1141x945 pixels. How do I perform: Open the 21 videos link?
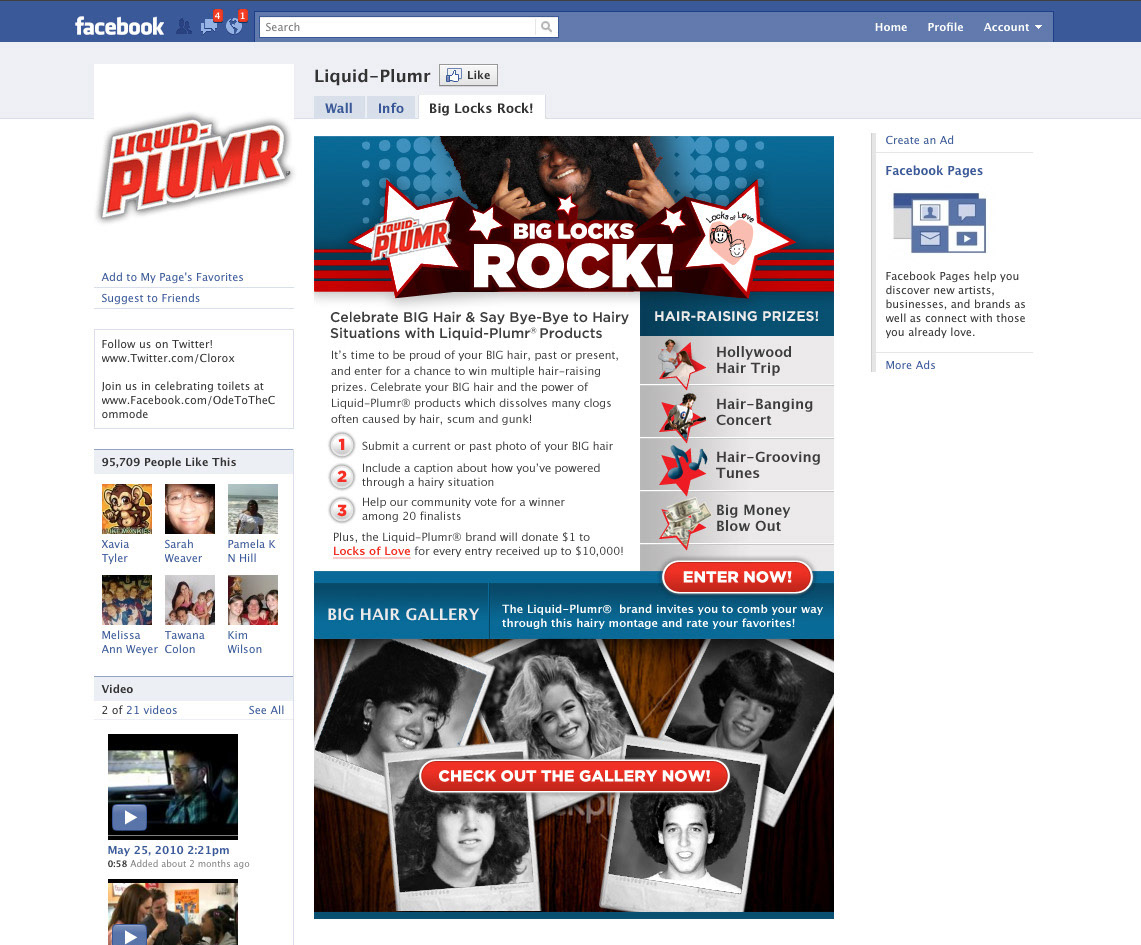[x=151, y=710]
